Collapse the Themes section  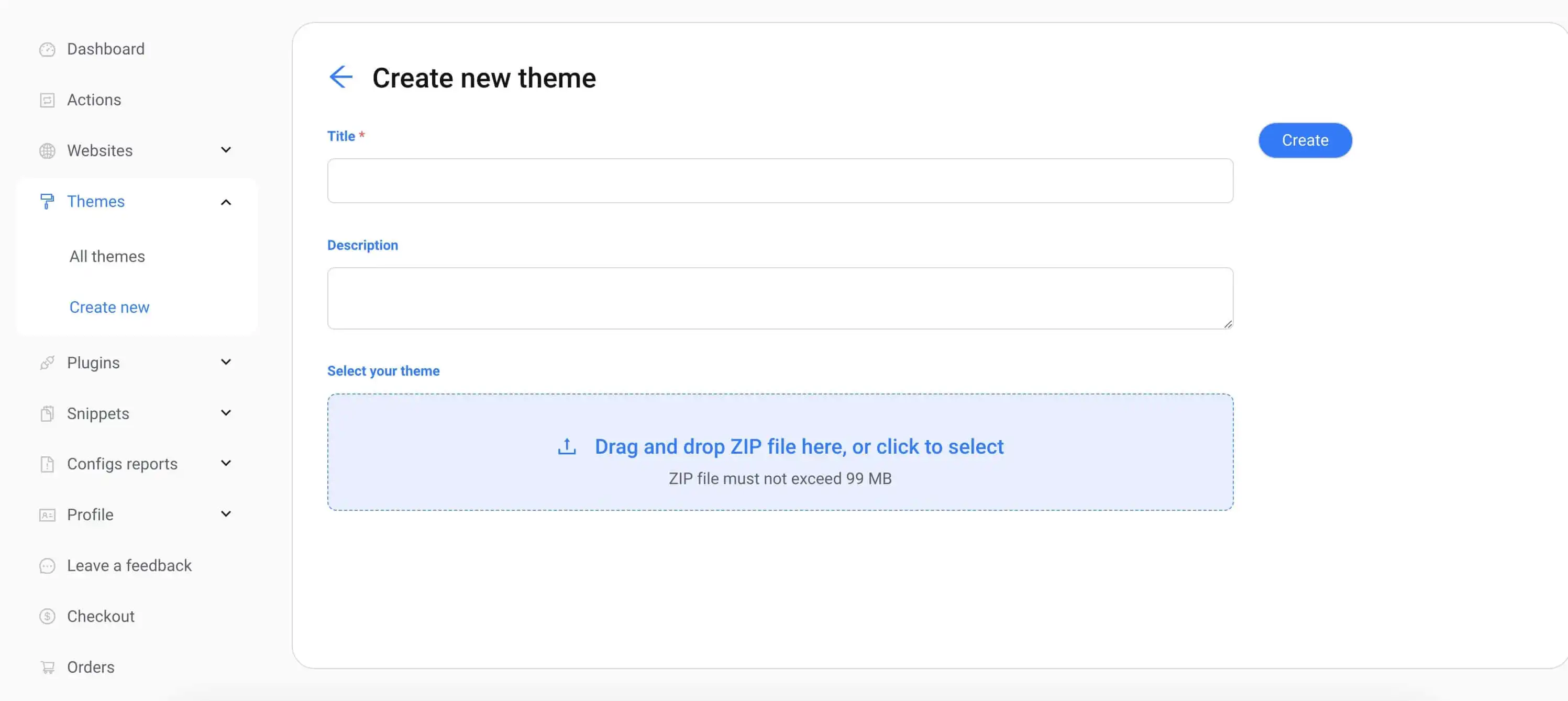[226, 202]
